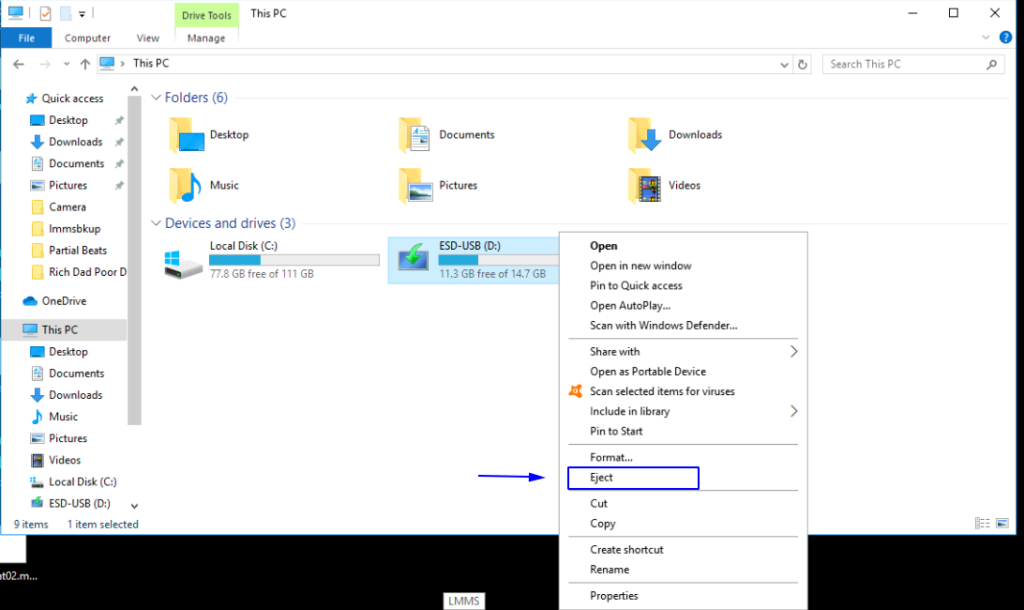This screenshot has height=610, width=1024.
Task: Open the Manage tab under Drive Tools
Action: [x=206, y=38]
